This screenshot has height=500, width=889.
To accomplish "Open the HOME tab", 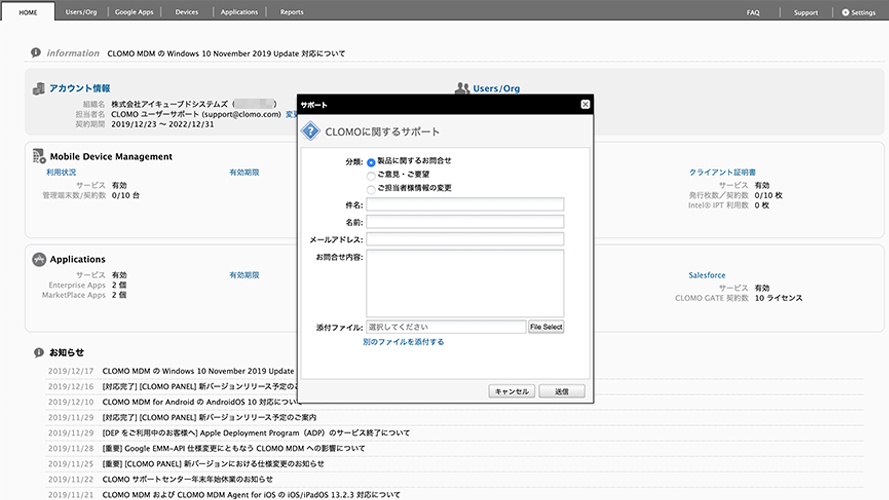I will [x=28, y=12].
